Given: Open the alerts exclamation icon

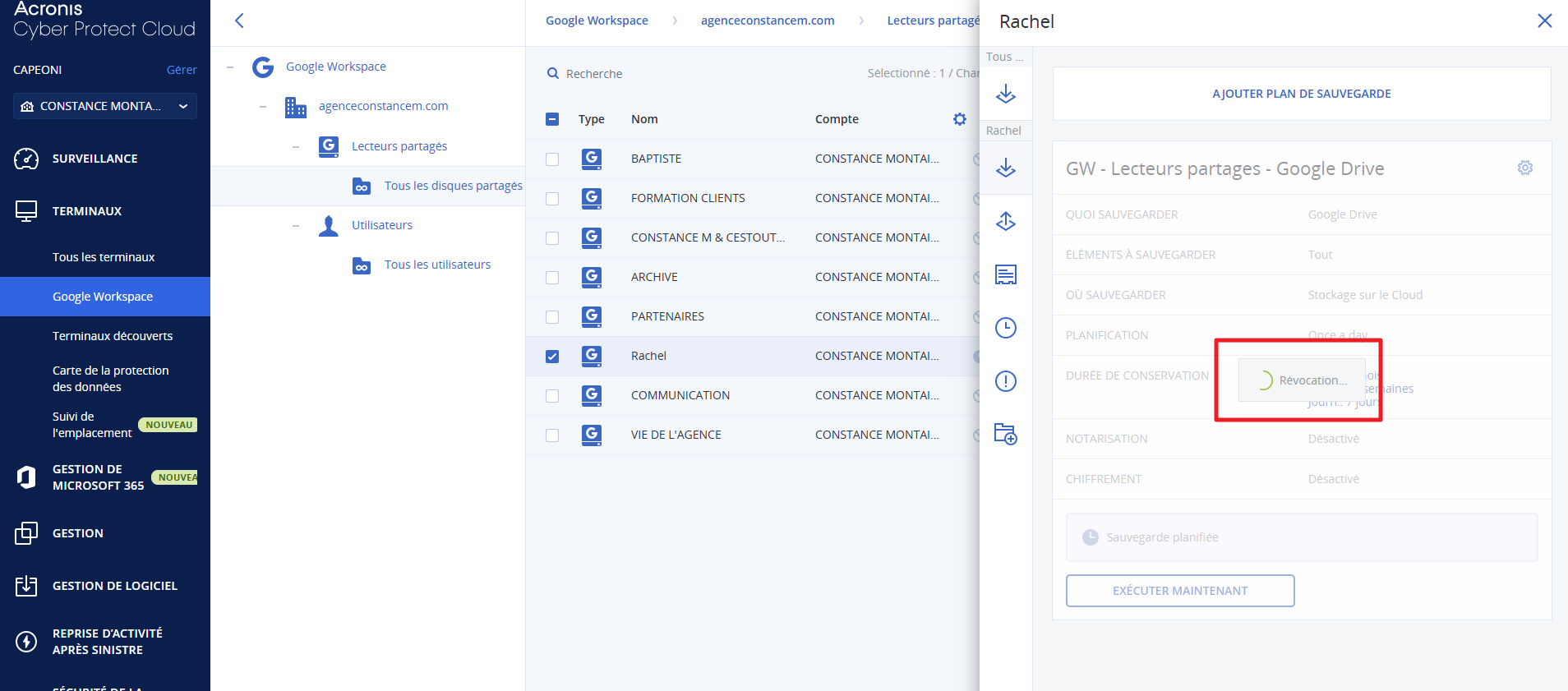Looking at the screenshot, I should click(1006, 381).
